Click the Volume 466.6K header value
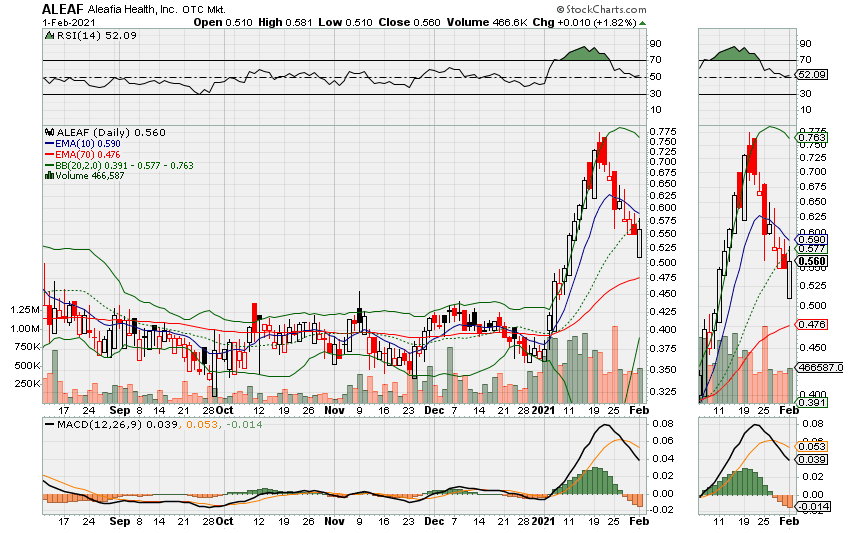Image resolution: width=852 pixels, height=533 pixels. 487,23
